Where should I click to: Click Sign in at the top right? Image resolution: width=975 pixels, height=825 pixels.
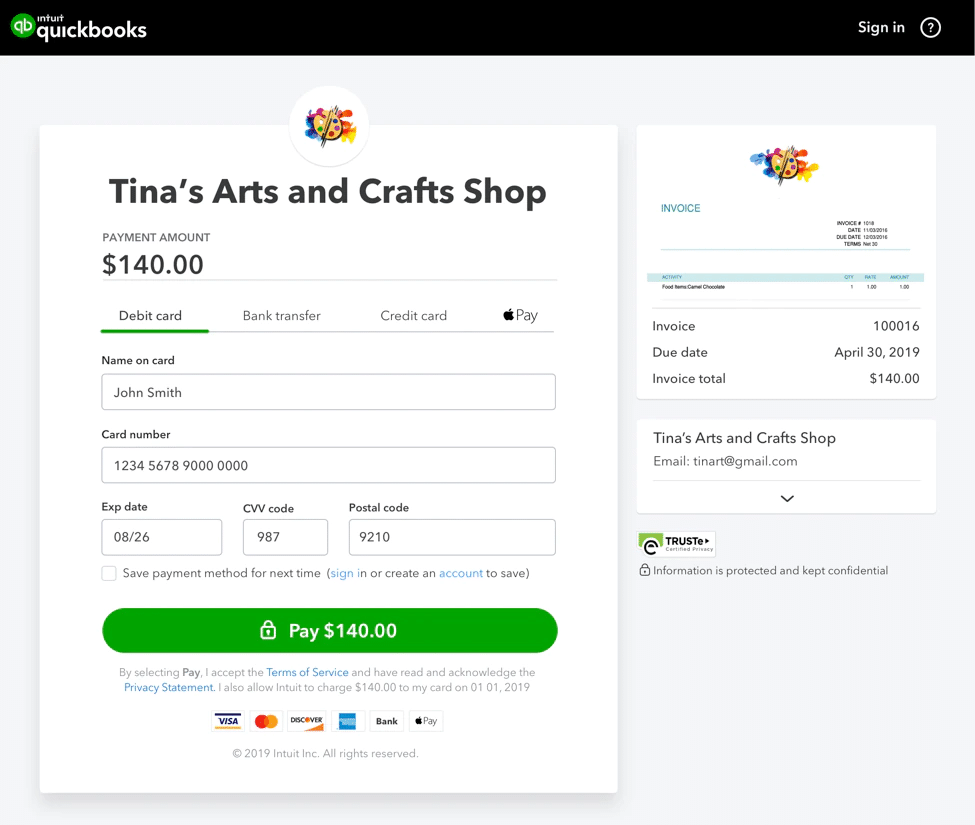(880, 27)
